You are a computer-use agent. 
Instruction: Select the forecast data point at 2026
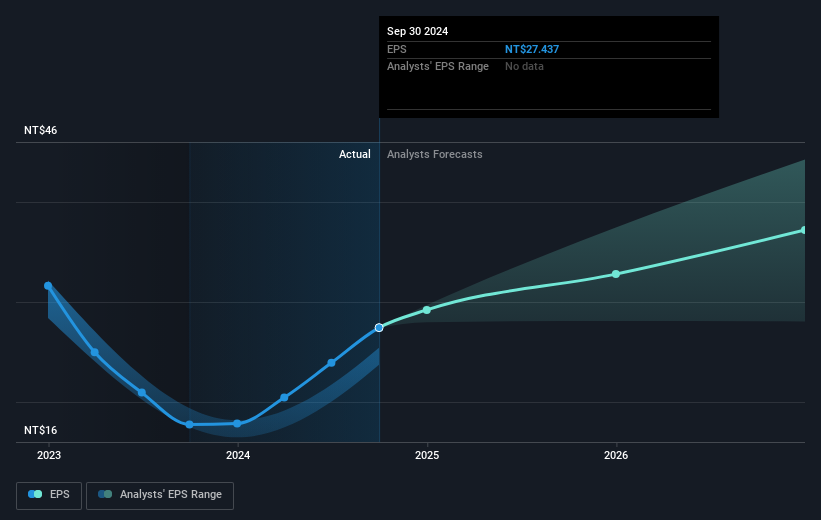tap(616, 274)
